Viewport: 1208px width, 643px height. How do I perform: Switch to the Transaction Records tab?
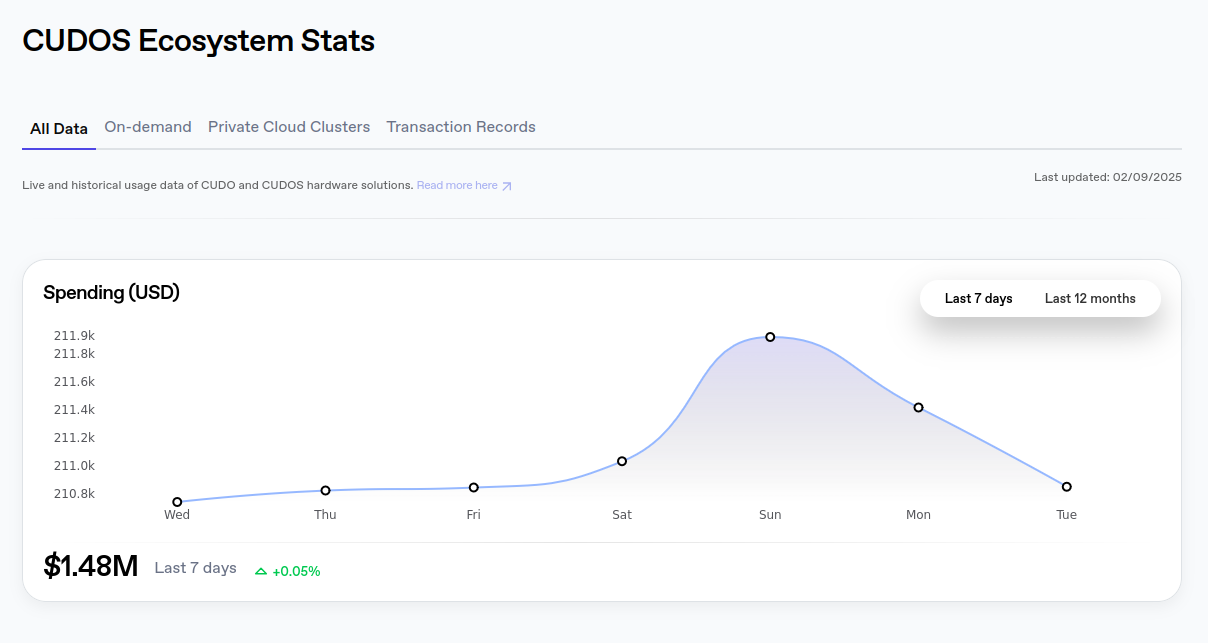click(x=461, y=127)
